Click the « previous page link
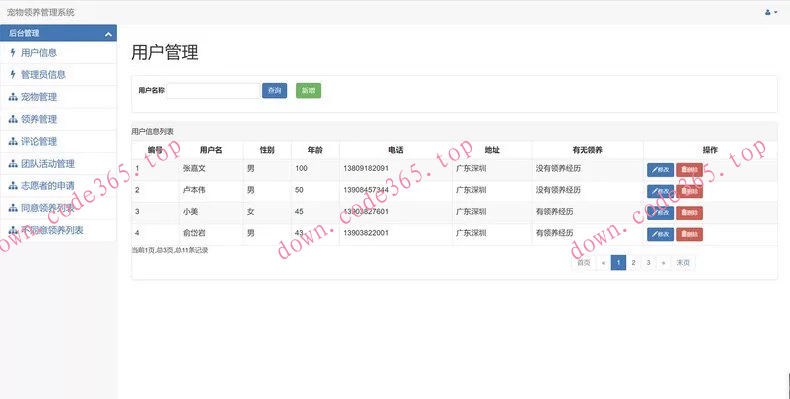This screenshot has height=399, width=790. pyautogui.click(x=603, y=262)
